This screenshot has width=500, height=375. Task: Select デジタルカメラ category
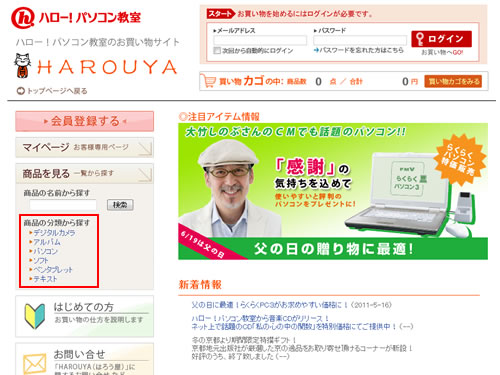pyautogui.click(x=54, y=233)
